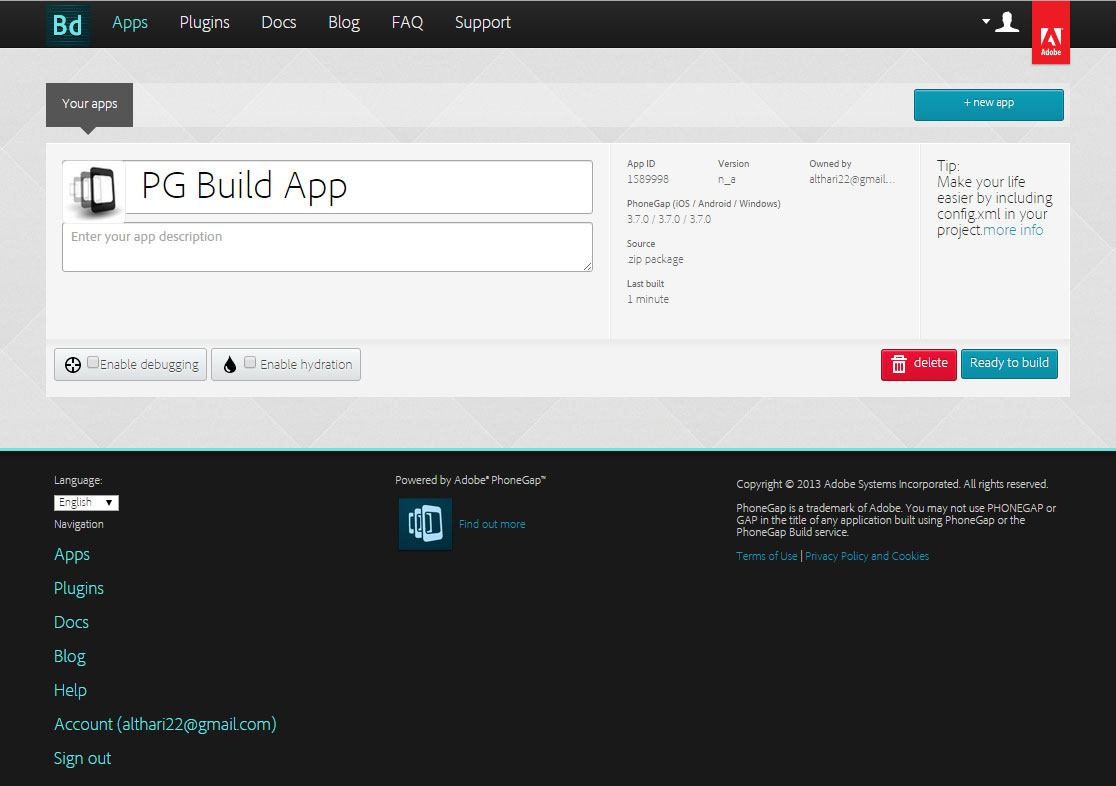Click the footer Help link
Image resolution: width=1116 pixels, height=786 pixels.
pos(70,691)
